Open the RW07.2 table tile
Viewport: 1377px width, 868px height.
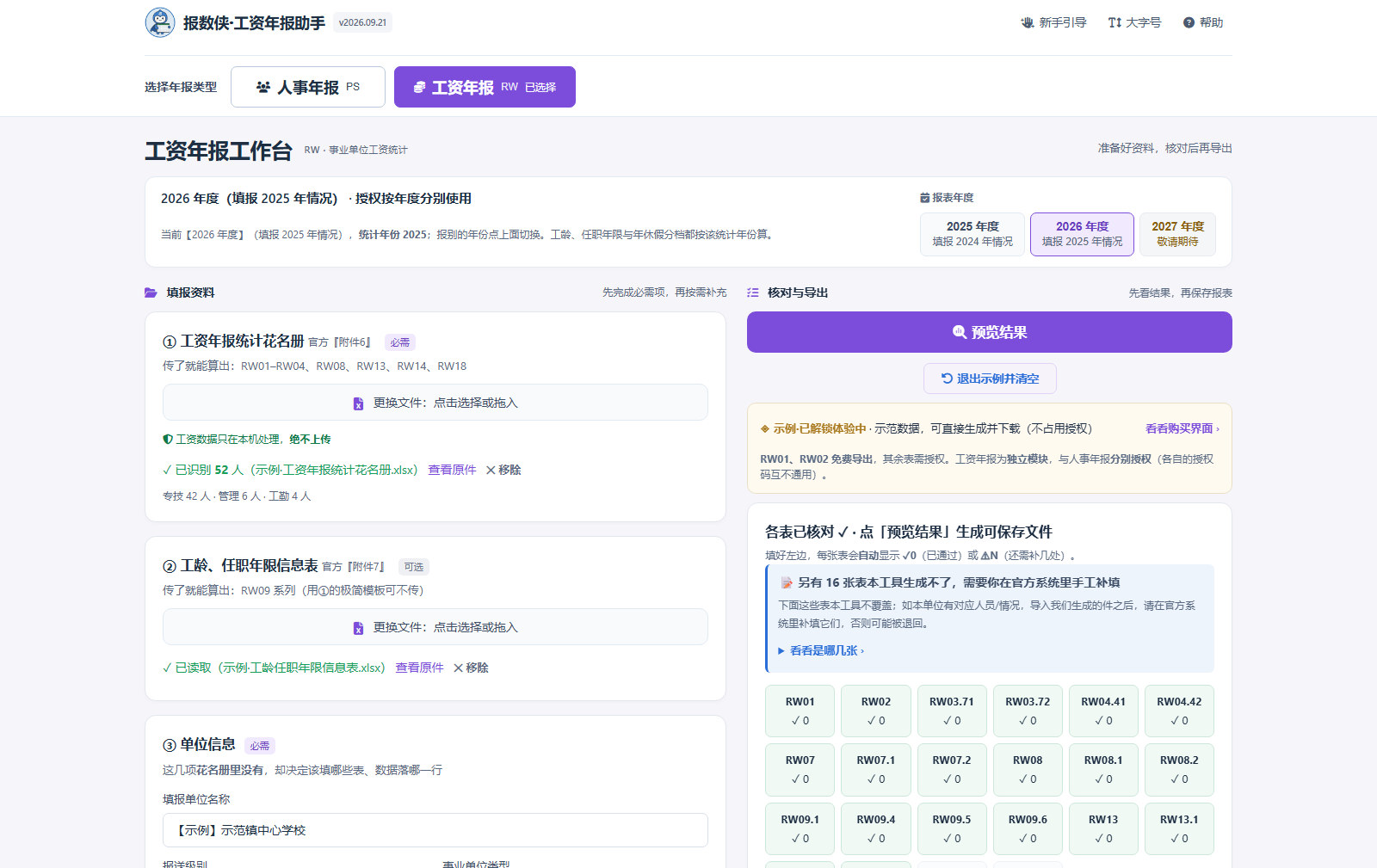click(x=952, y=770)
